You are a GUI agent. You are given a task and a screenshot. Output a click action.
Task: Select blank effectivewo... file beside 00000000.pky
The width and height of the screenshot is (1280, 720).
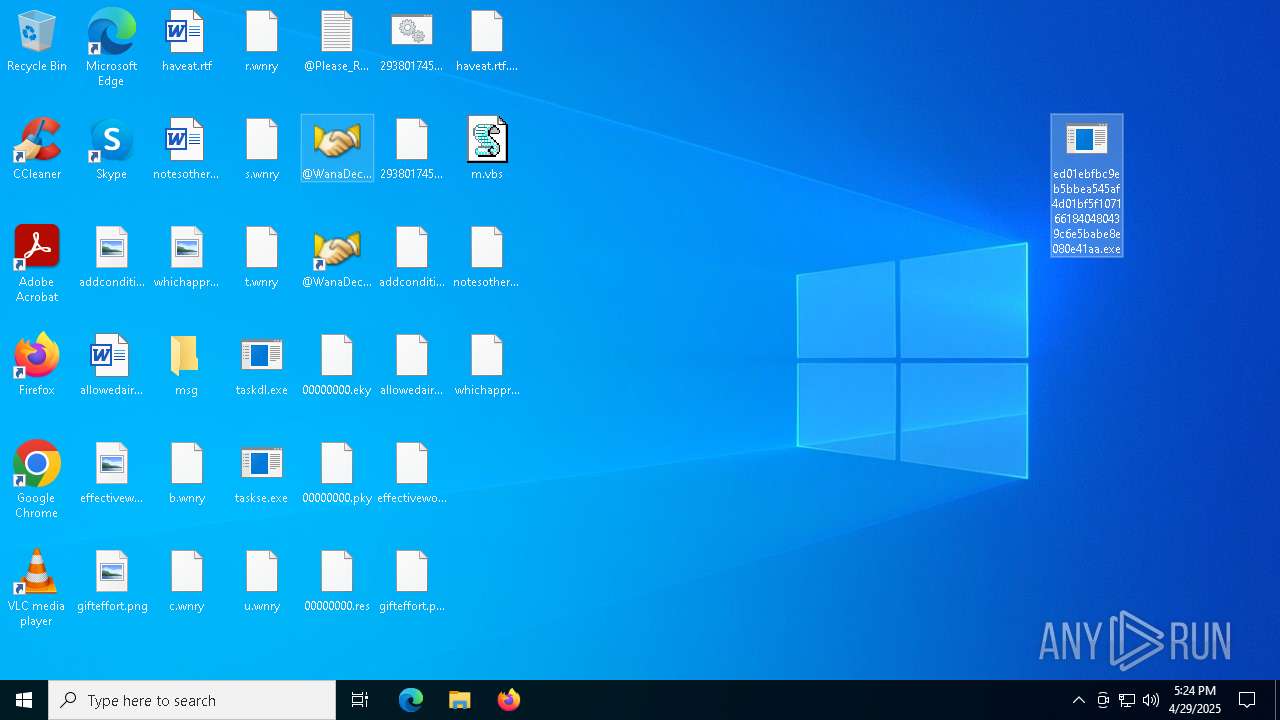[x=411, y=474]
